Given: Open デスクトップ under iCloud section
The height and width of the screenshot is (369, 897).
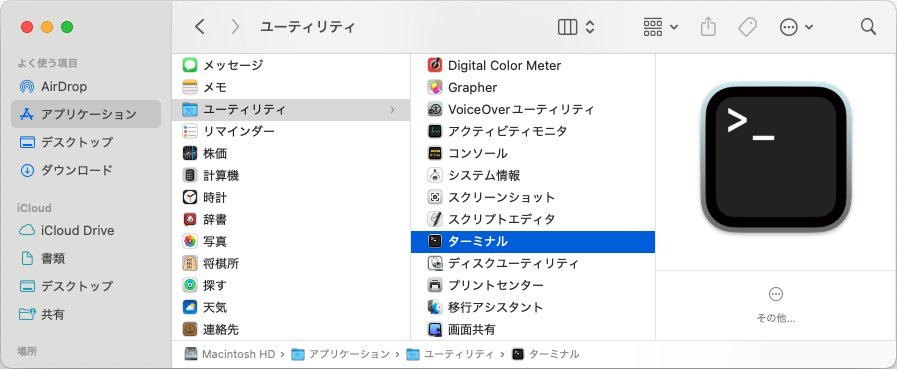Looking at the screenshot, I should pos(86,285).
